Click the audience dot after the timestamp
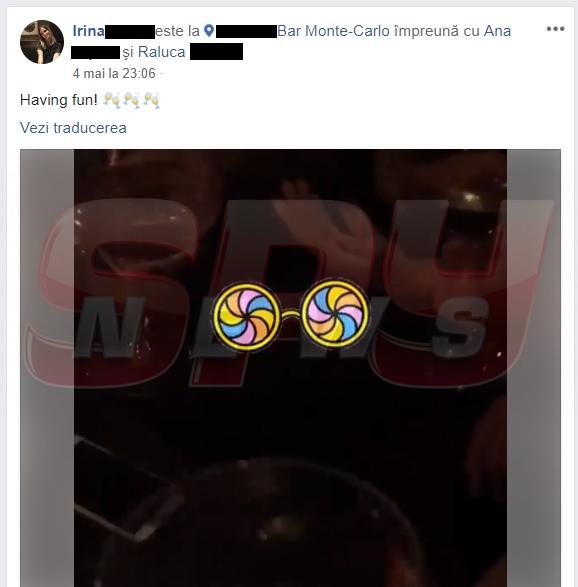Image resolution: width=578 pixels, height=587 pixels. click(161, 74)
